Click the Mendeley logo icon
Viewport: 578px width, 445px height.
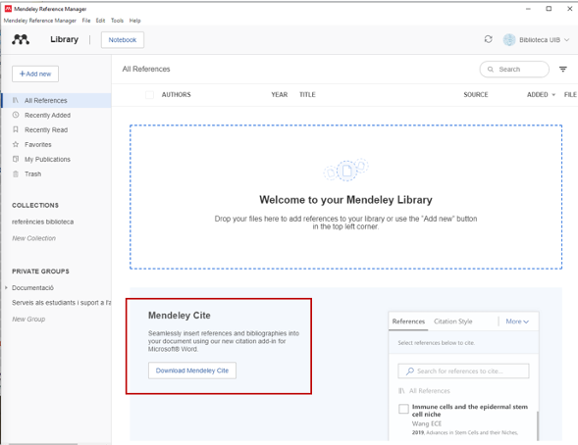click(x=21, y=39)
